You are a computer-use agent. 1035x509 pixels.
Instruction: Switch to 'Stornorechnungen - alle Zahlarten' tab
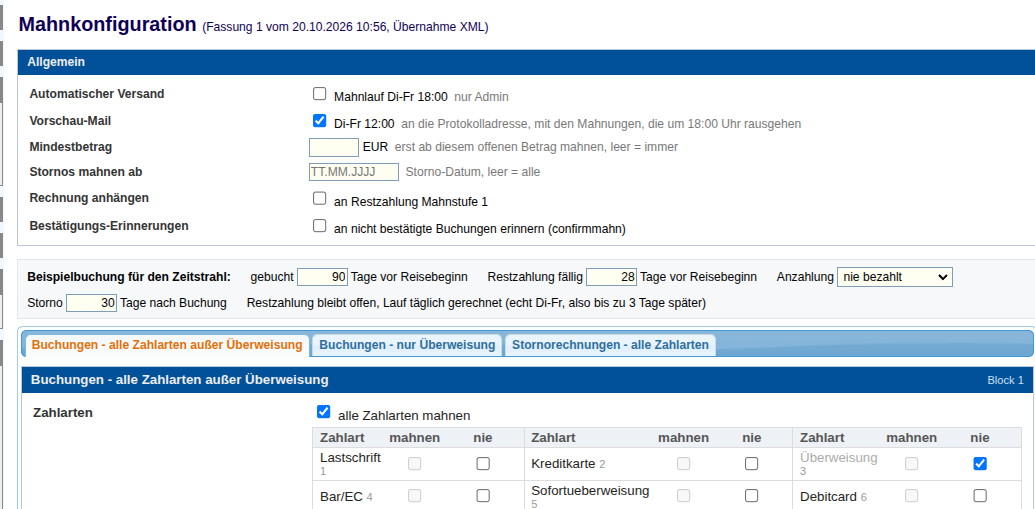tap(611, 345)
